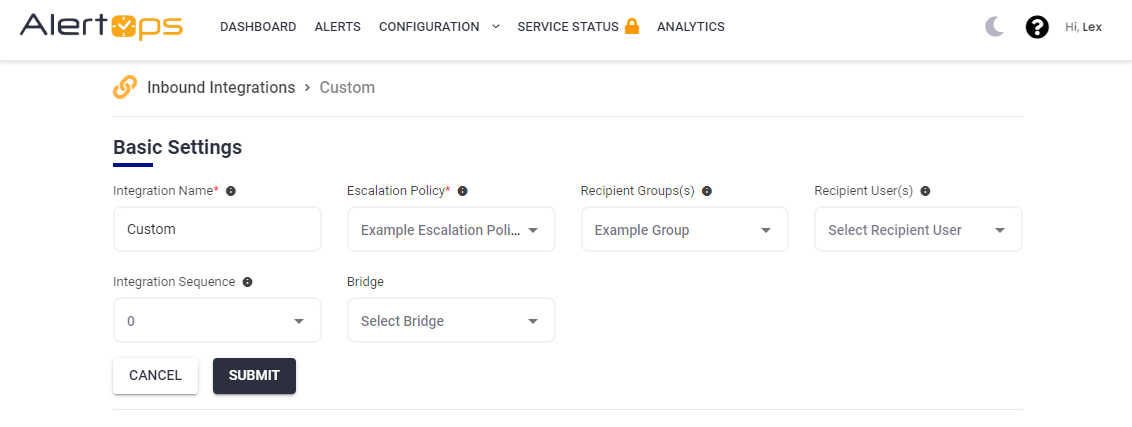1132x427 pixels.
Task: Show info icon next to Recipient Groups
Action: [x=707, y=191]
